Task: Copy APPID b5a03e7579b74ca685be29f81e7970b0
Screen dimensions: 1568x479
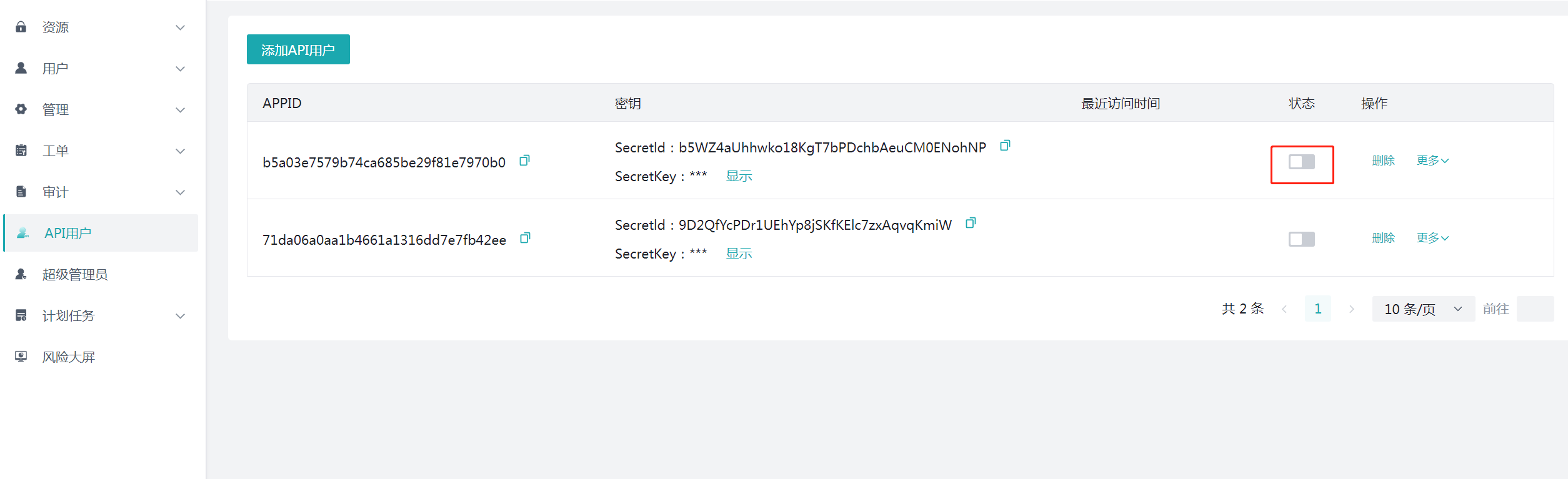Action: pos(524,161)
